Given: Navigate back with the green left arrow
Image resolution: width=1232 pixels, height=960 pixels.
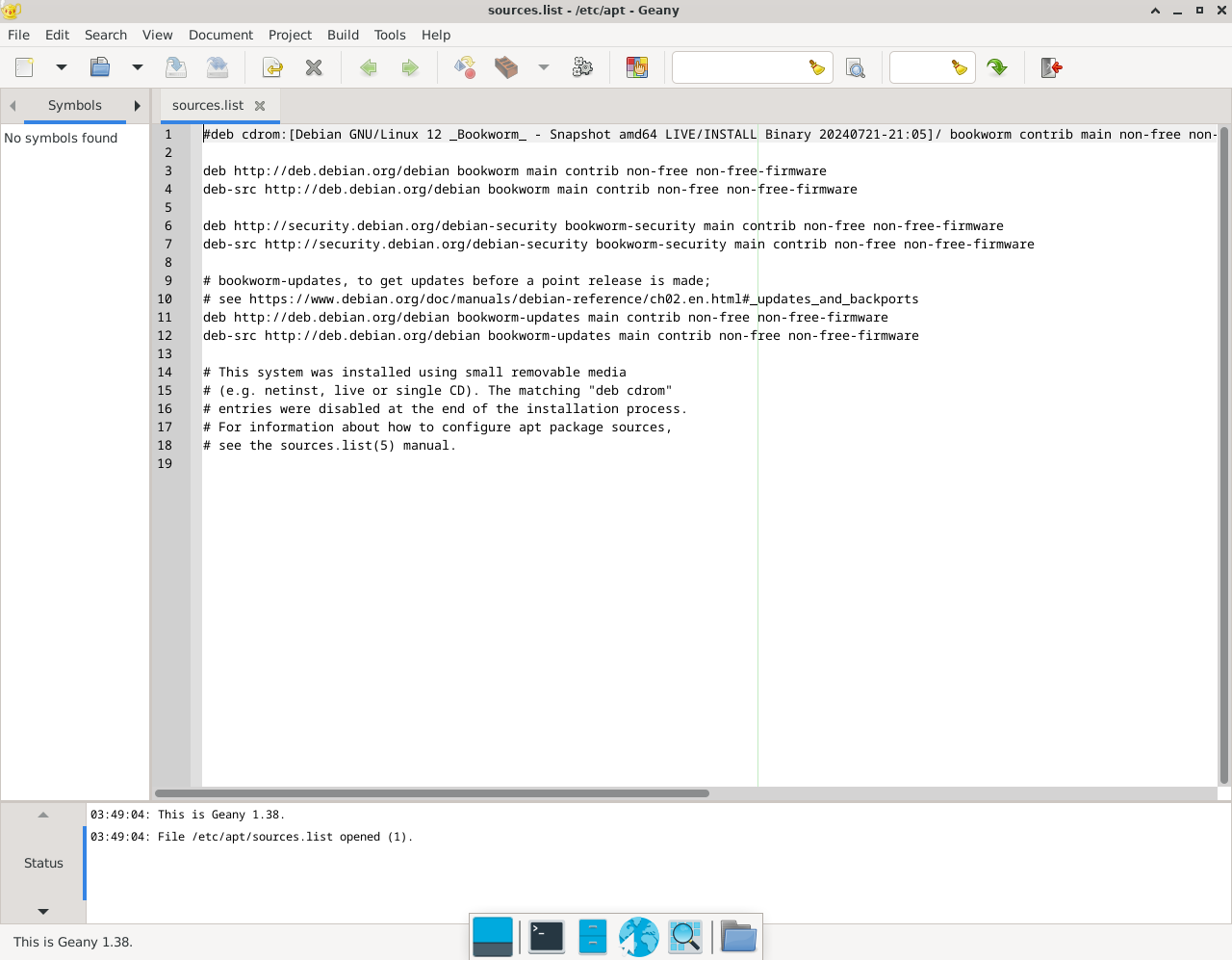Looking at the screenshot, I should [x=369, y=67].
